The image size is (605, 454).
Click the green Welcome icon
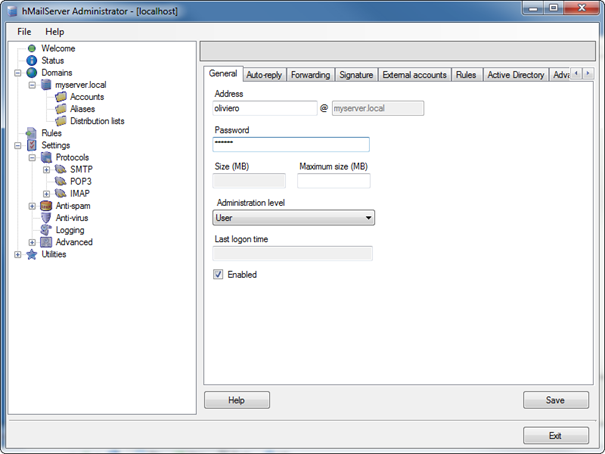click(x=32, y=48)
